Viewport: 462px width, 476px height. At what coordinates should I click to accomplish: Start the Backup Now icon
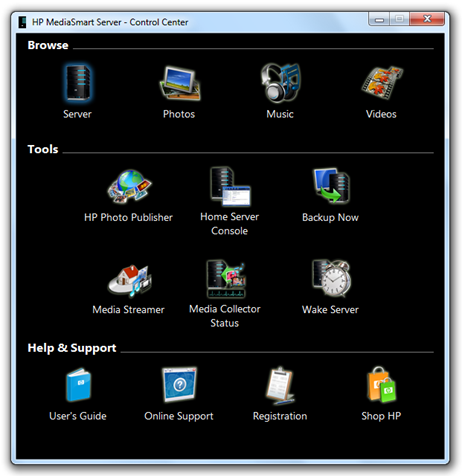331,186
